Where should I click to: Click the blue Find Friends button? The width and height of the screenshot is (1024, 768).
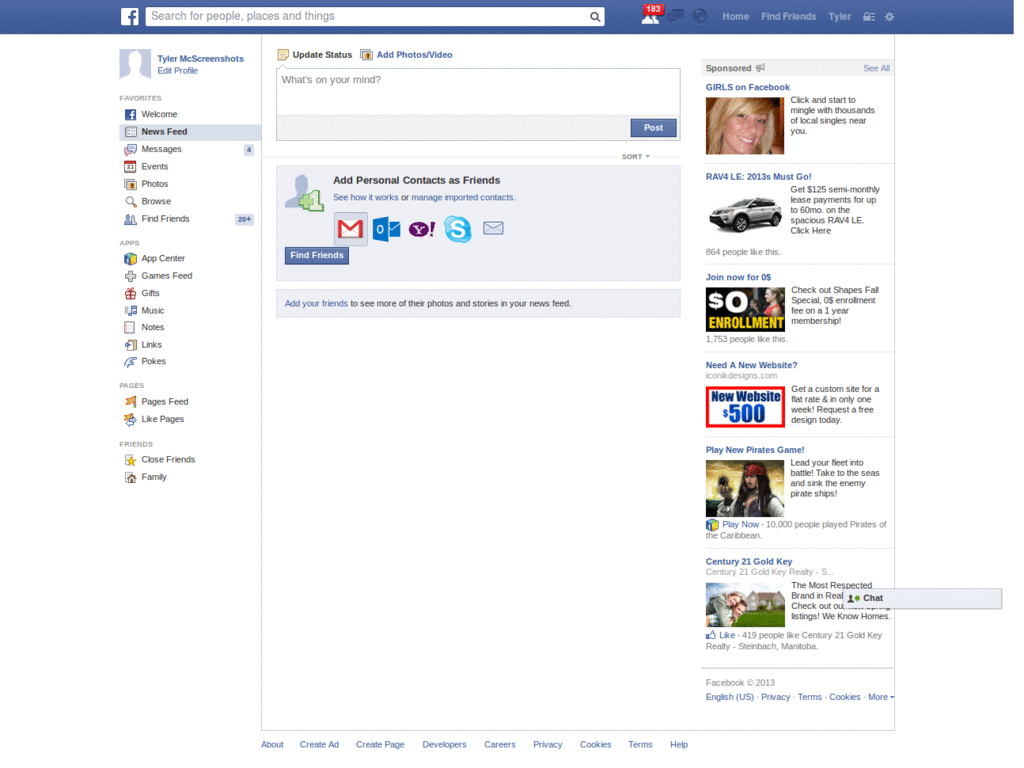[x=317, y=255]
